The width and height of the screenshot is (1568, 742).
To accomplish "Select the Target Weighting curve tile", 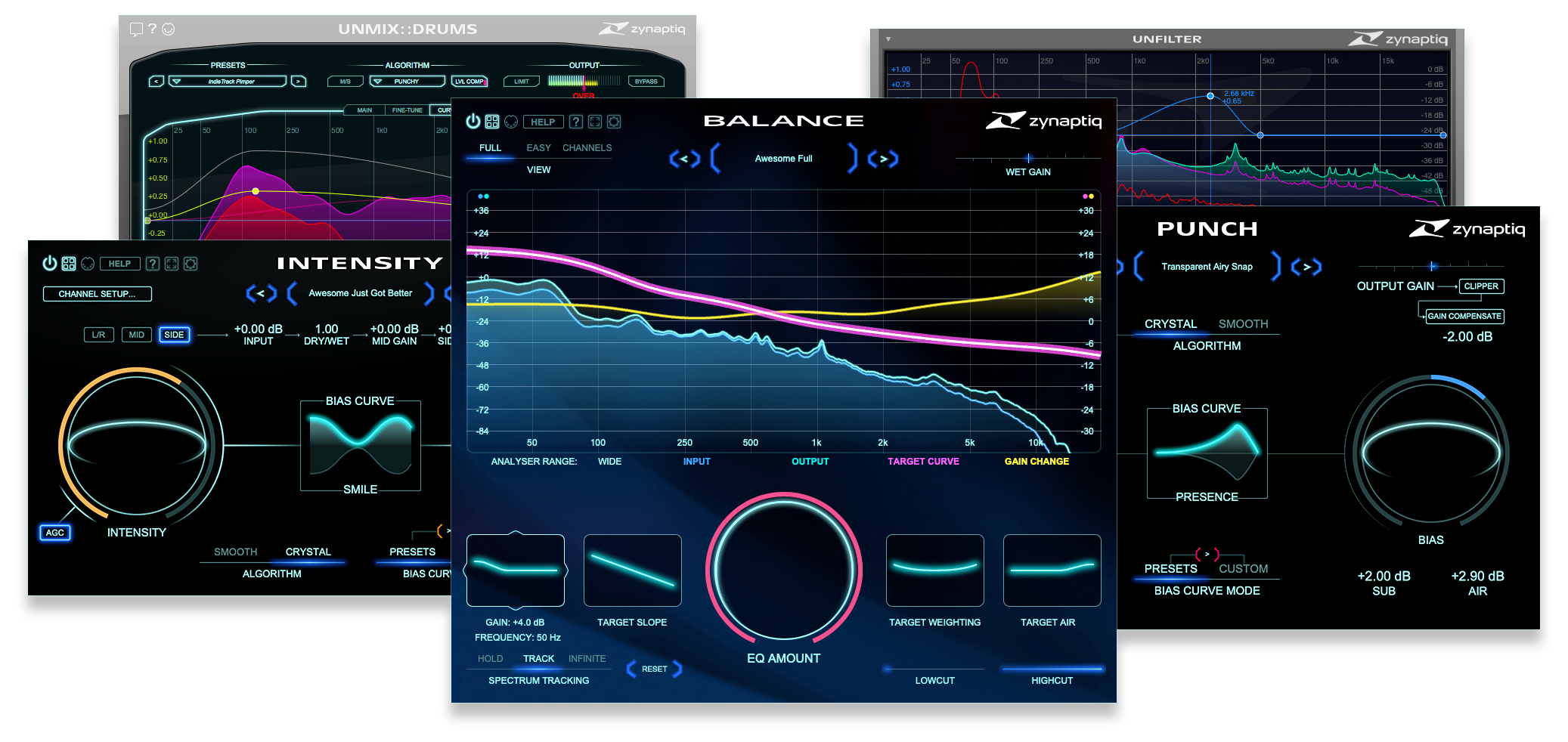I will point(935,570).
